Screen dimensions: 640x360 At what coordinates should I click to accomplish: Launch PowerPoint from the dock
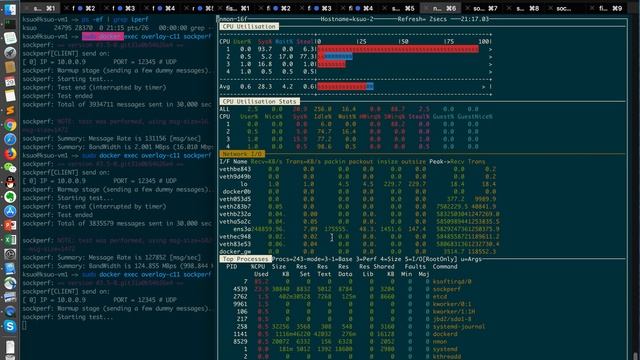tap(10, 225)
